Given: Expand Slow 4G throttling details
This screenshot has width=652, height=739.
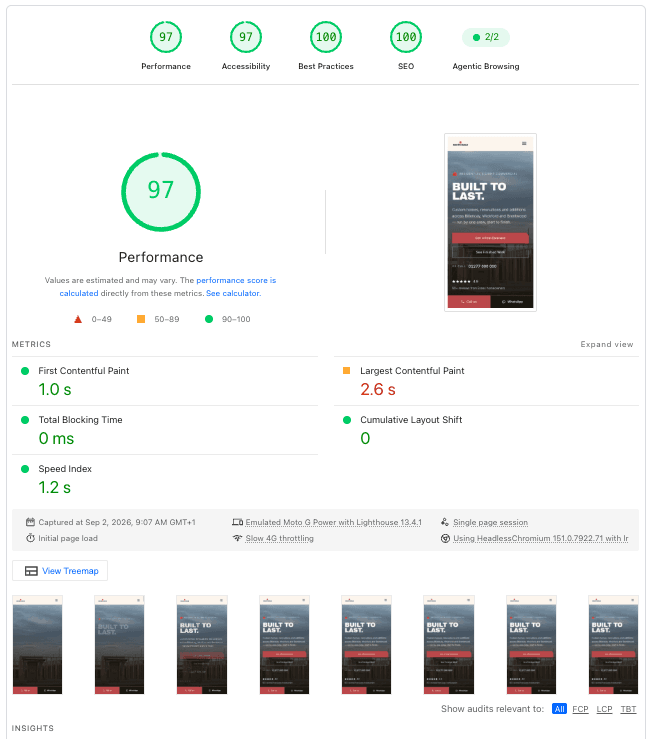Looking at the screenshot, I should pos(279,538).
